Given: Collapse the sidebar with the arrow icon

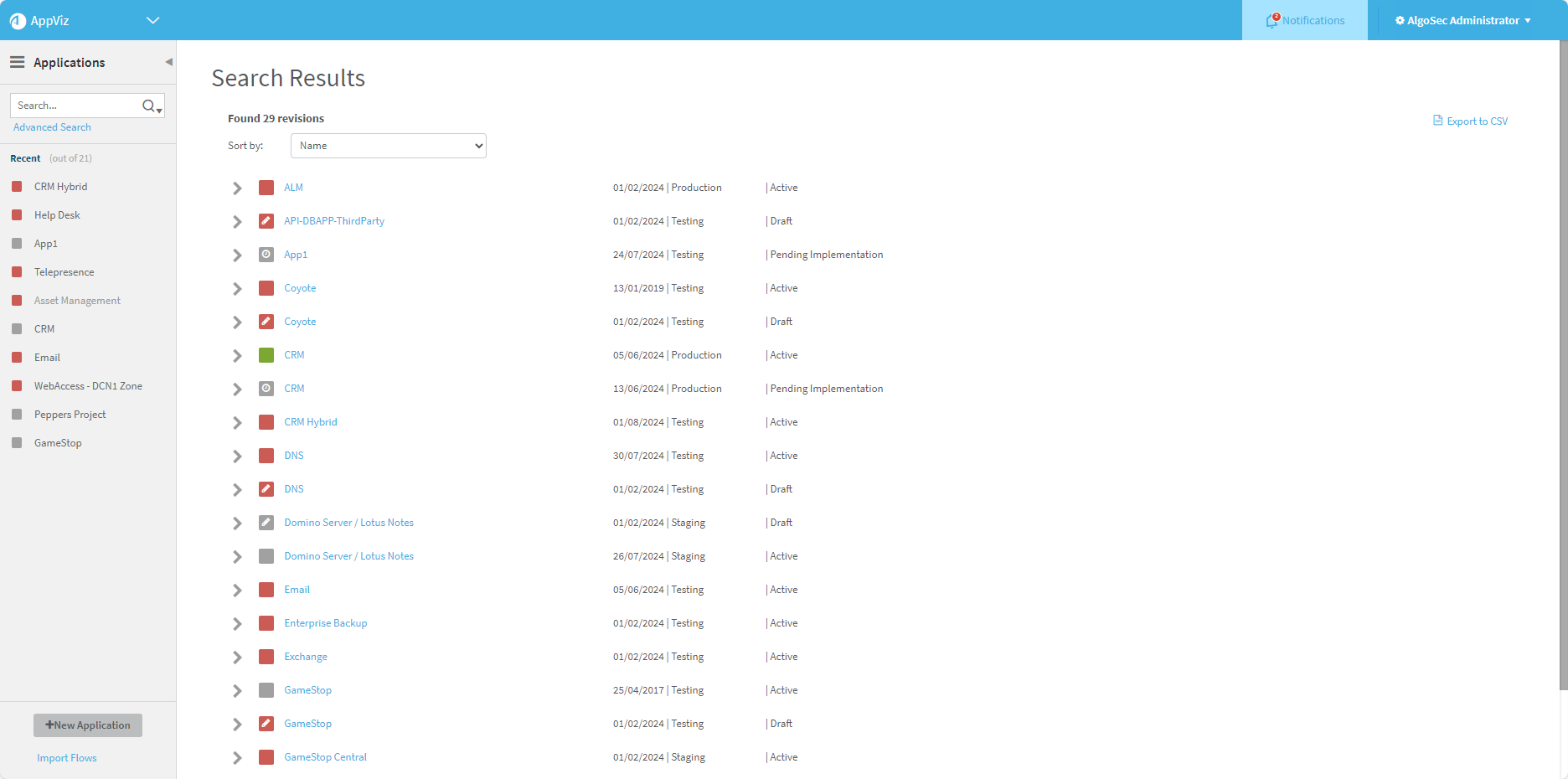Looking at the screenshot, I should 168,62.
